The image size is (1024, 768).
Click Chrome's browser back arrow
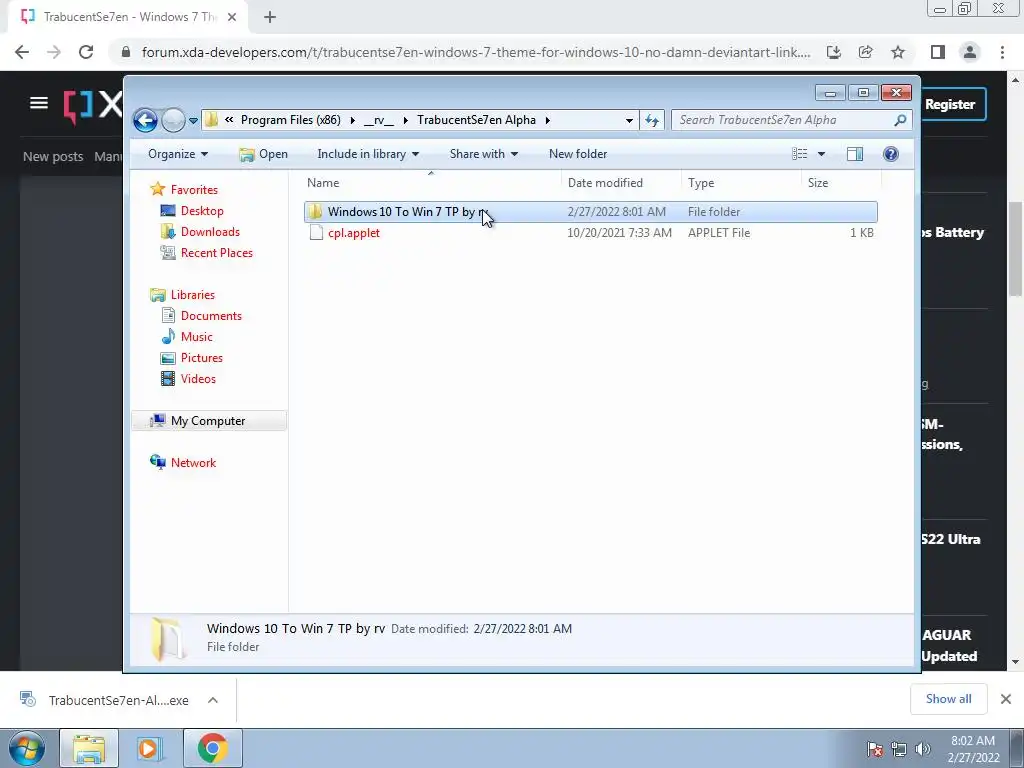[x=22, y=52]
